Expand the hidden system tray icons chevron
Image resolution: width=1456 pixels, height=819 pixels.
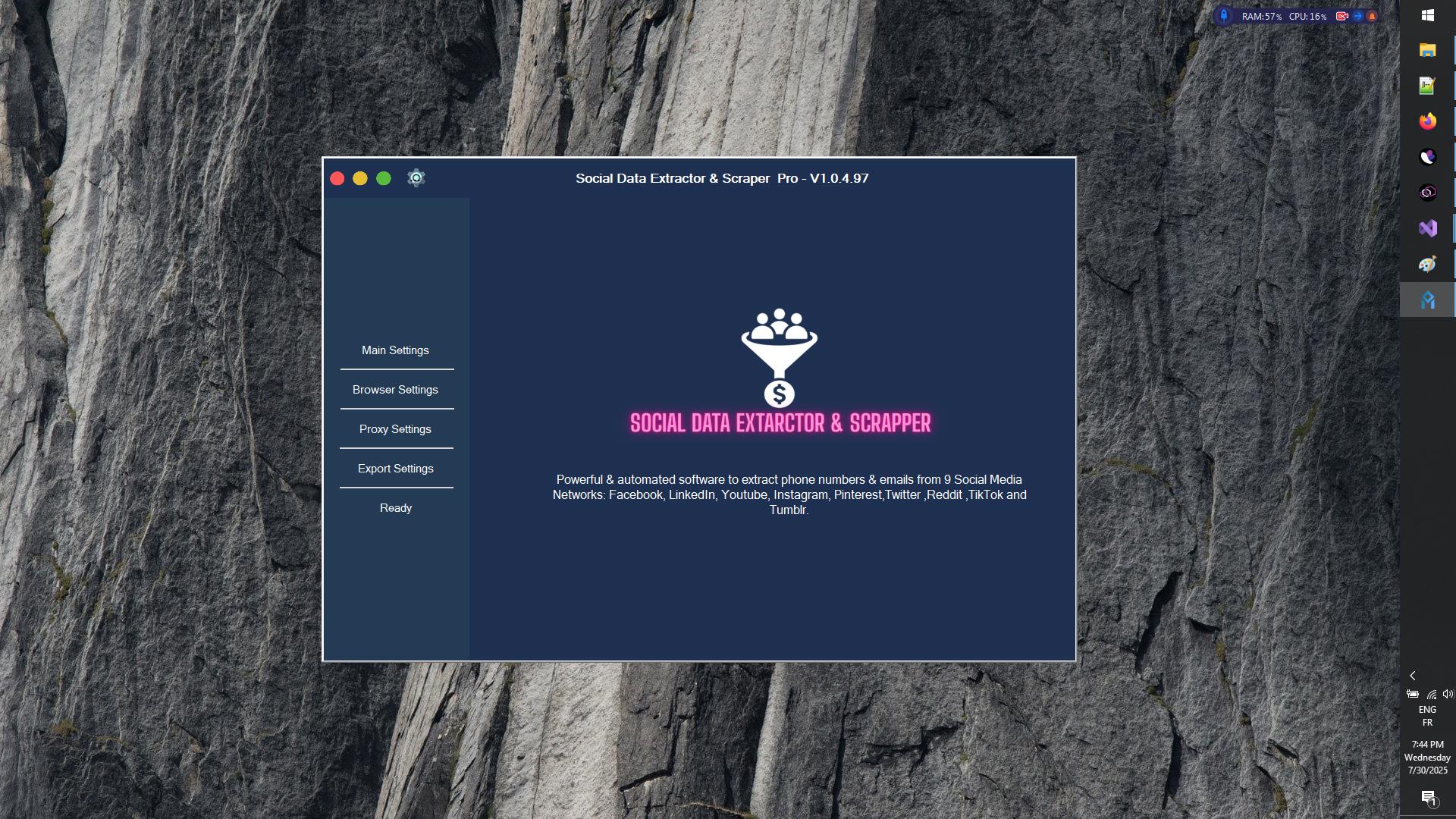coord(1412,676)
